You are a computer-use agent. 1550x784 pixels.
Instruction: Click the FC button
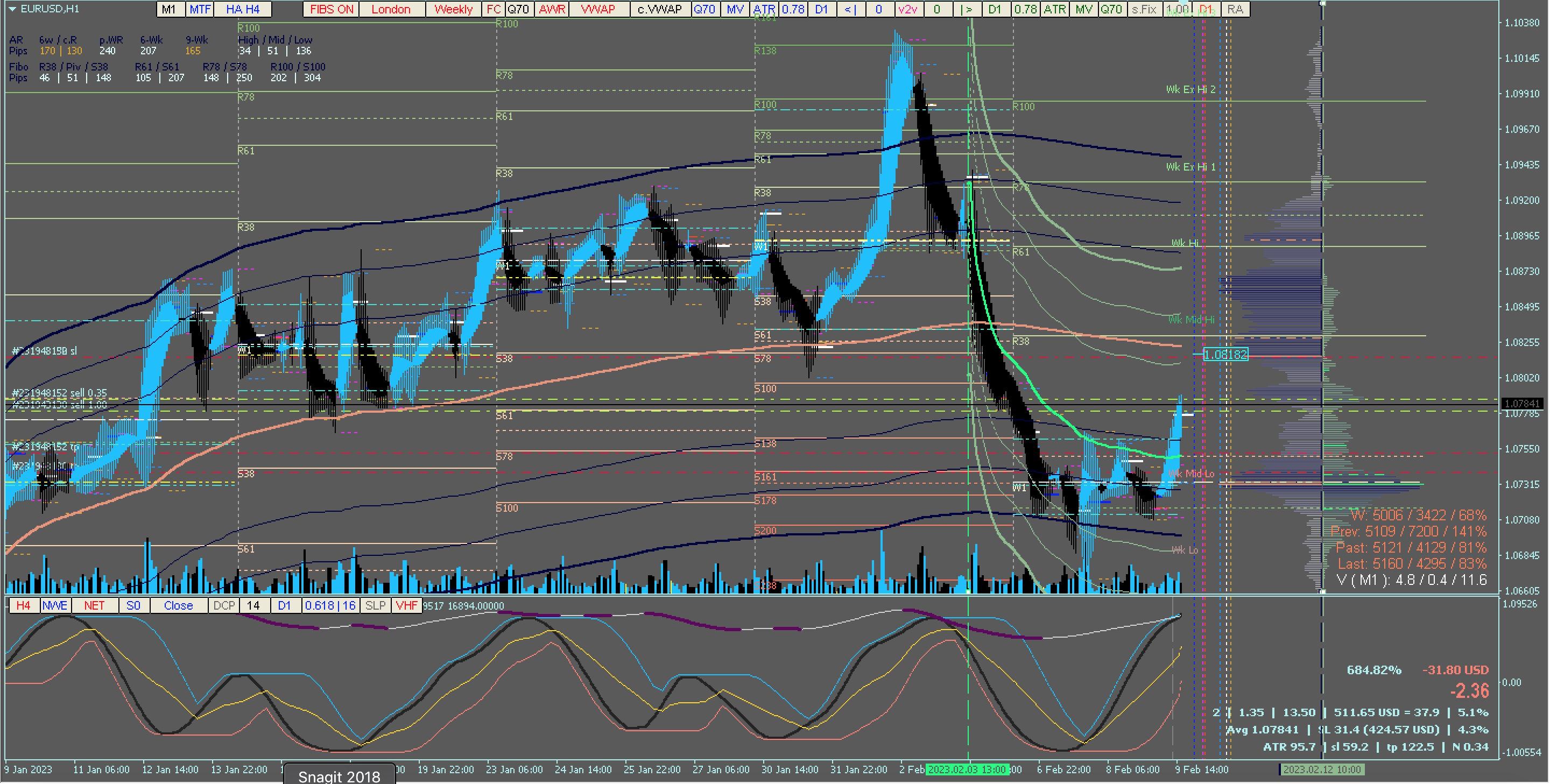(494, 9)
